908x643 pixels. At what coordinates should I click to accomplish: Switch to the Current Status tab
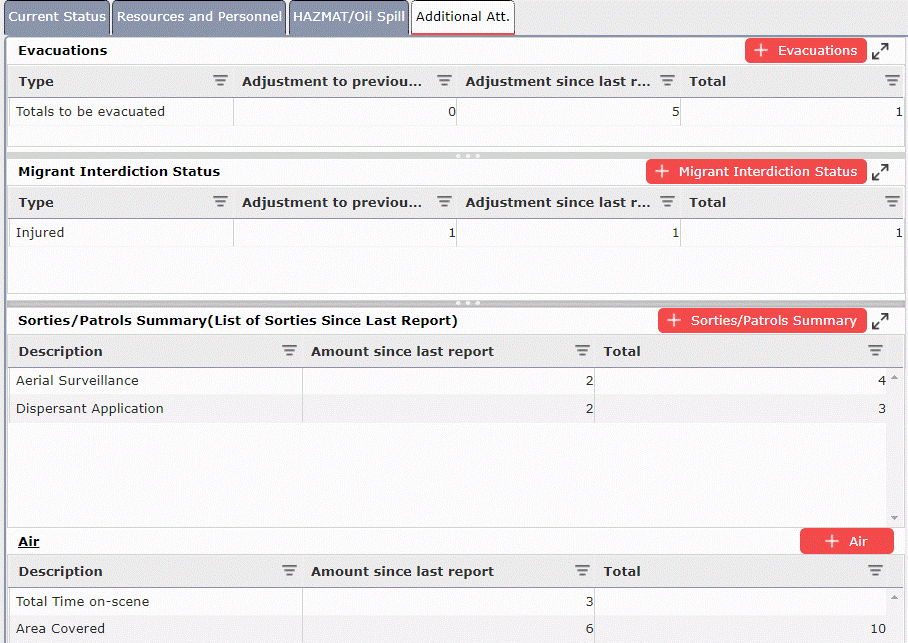coord(56,17)
